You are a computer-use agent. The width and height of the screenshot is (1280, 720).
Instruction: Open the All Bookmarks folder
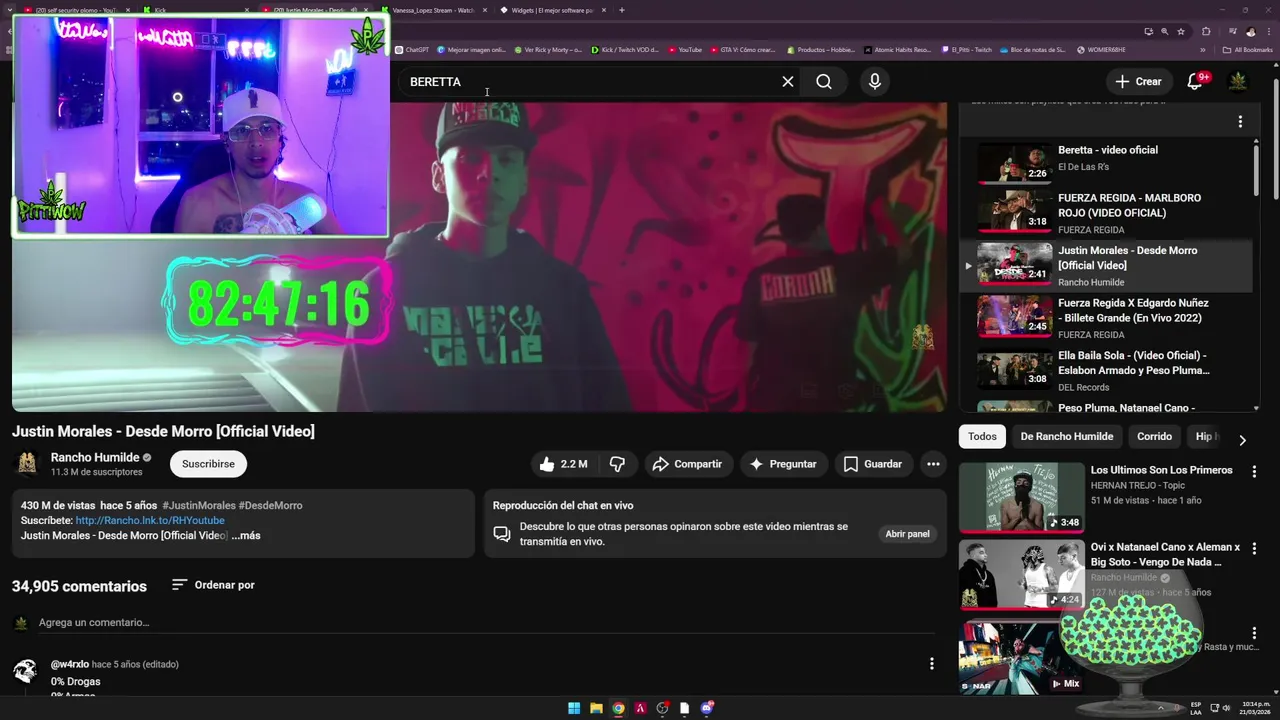1248,50
